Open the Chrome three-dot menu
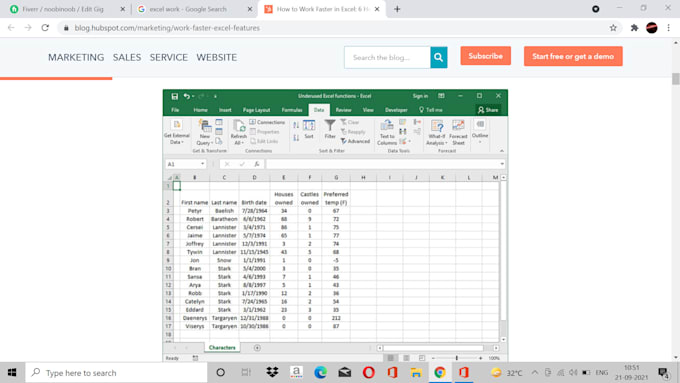Viewport: 680px width, 383px height. (x=669, y=28)
